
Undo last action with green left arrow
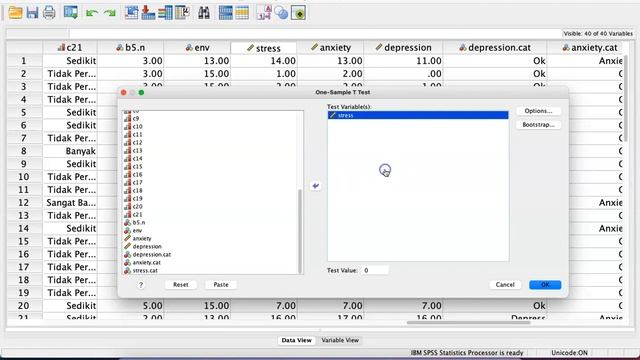tap(92, 13)
